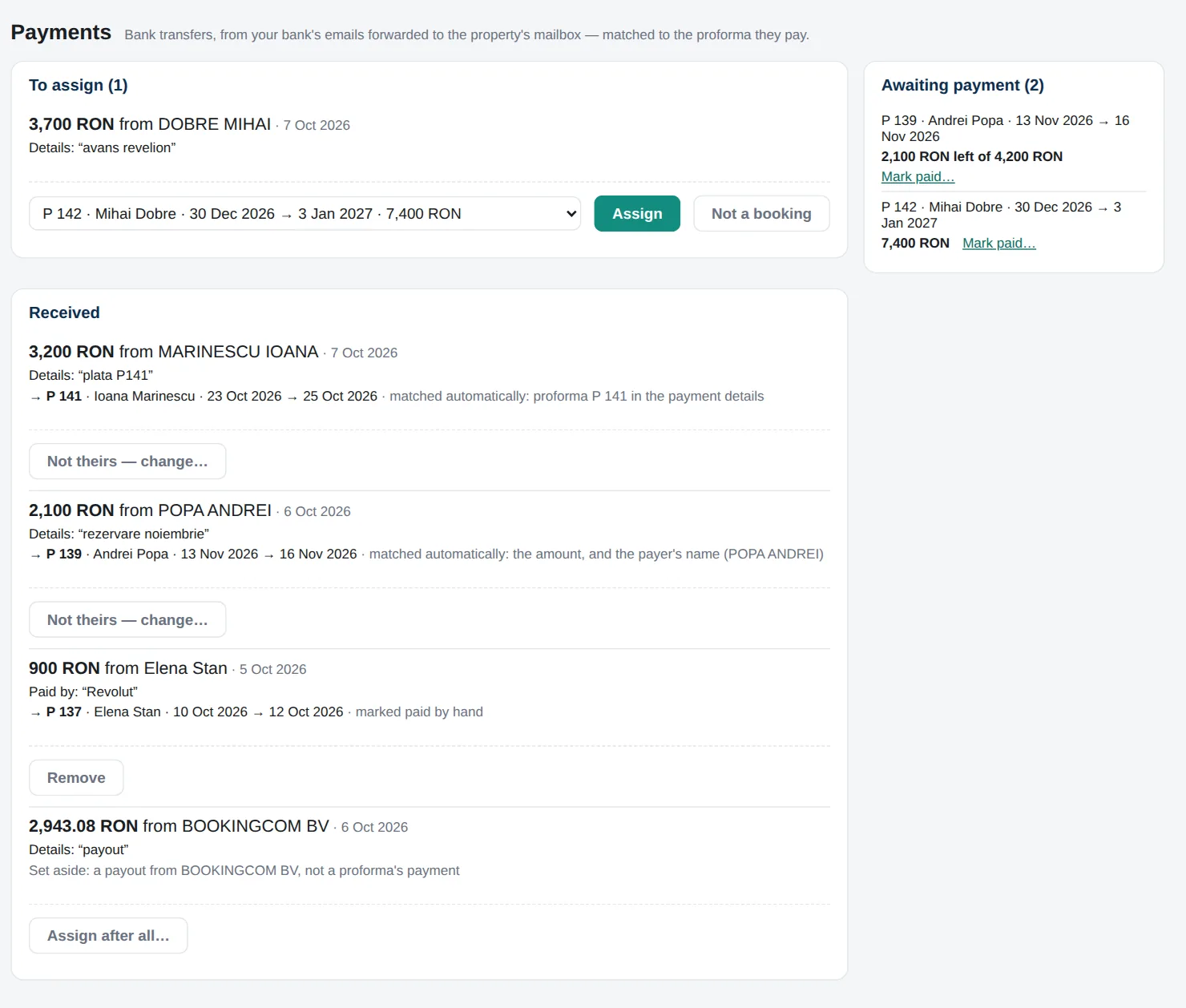Click the Paid by "Revolut" text

click(x=83, y=692)
